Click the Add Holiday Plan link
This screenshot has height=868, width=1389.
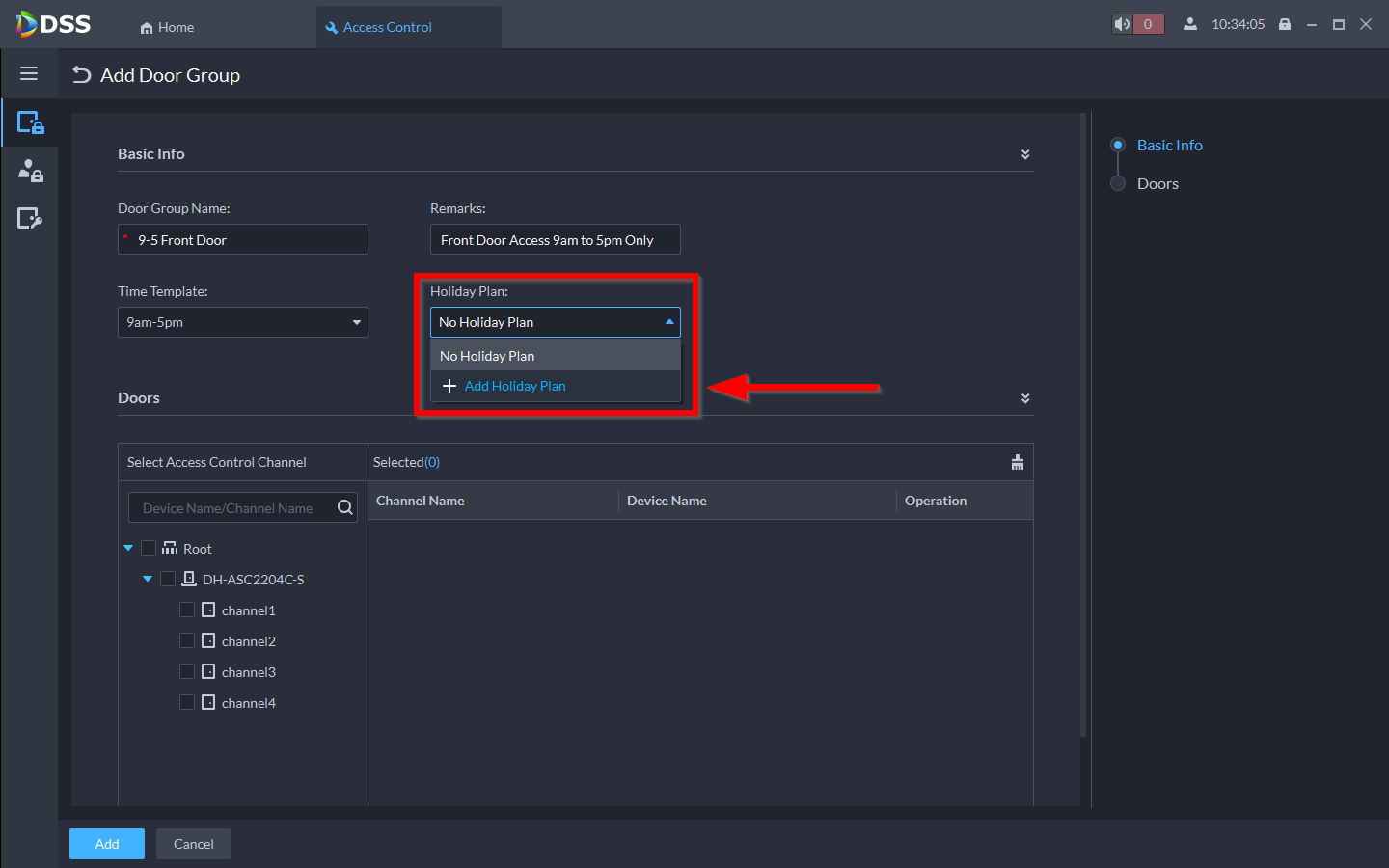click(x=514, y=386)
